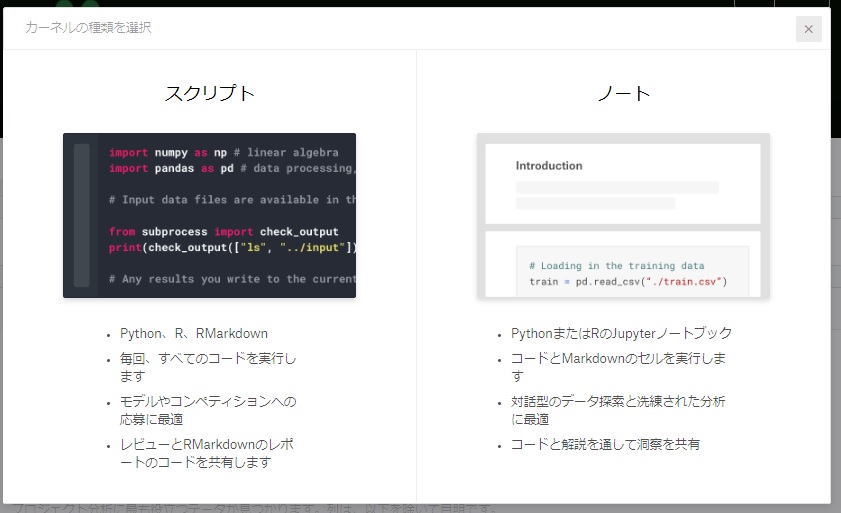Select the スクリプト code preview thumbnail

pos(209,215)
